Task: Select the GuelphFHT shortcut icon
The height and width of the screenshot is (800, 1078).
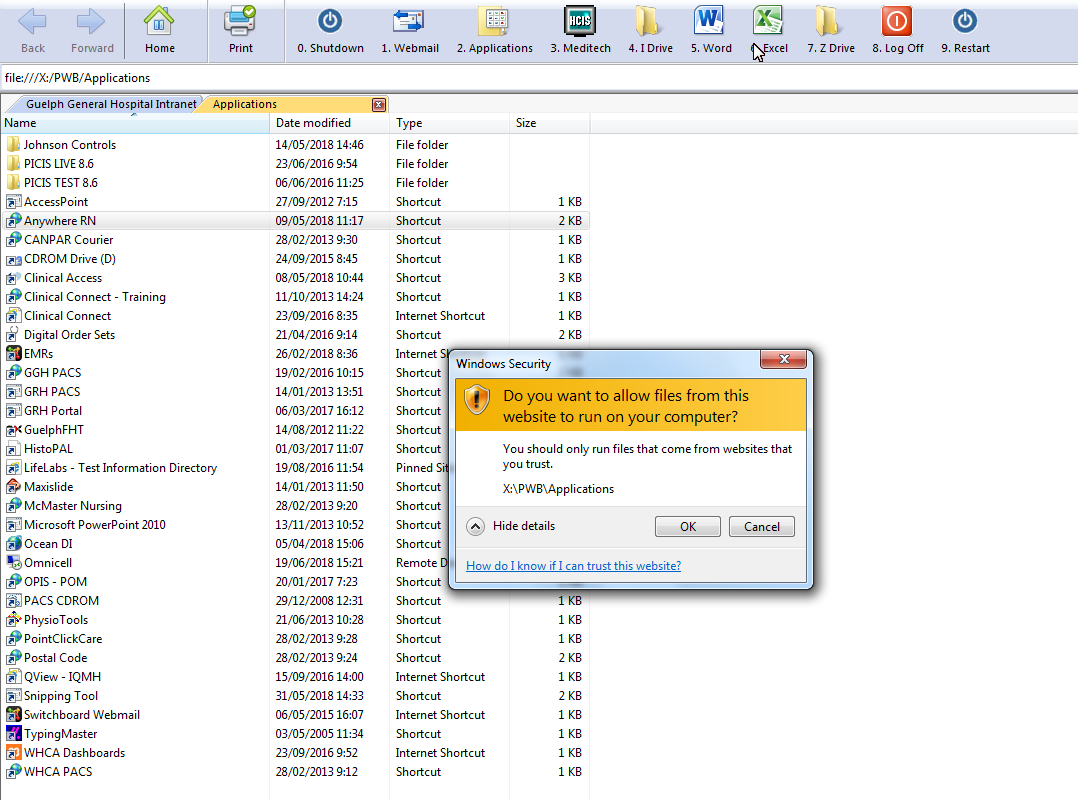Action: point(13,430)
